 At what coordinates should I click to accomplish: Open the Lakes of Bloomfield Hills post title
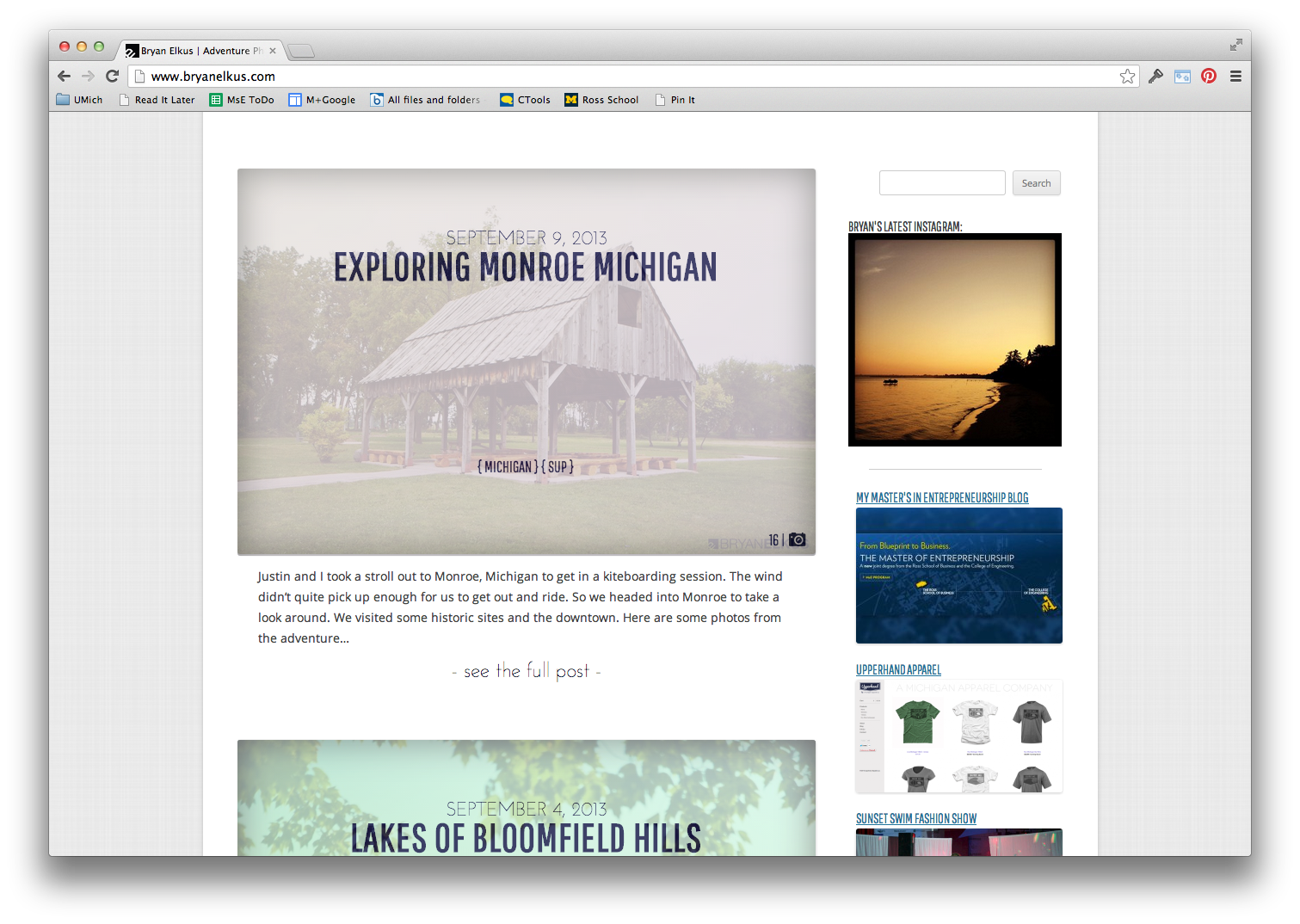pyautogui.click(x=526, y=839)
